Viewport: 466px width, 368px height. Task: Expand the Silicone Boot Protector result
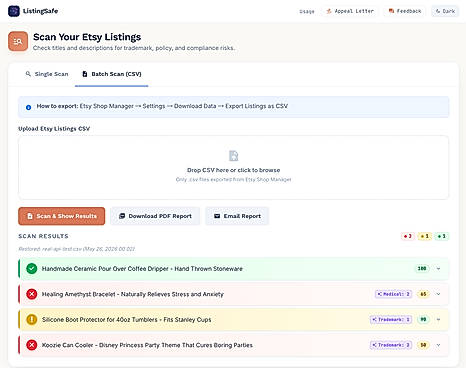438,320
